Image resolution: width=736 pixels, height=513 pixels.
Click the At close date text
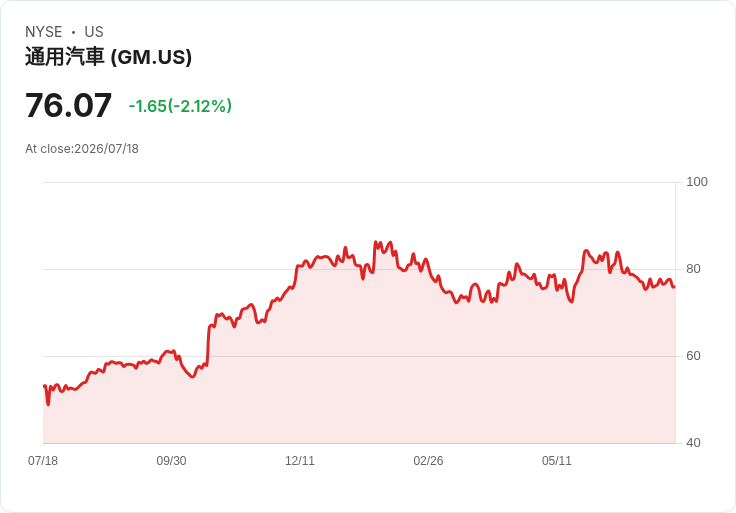82,149
